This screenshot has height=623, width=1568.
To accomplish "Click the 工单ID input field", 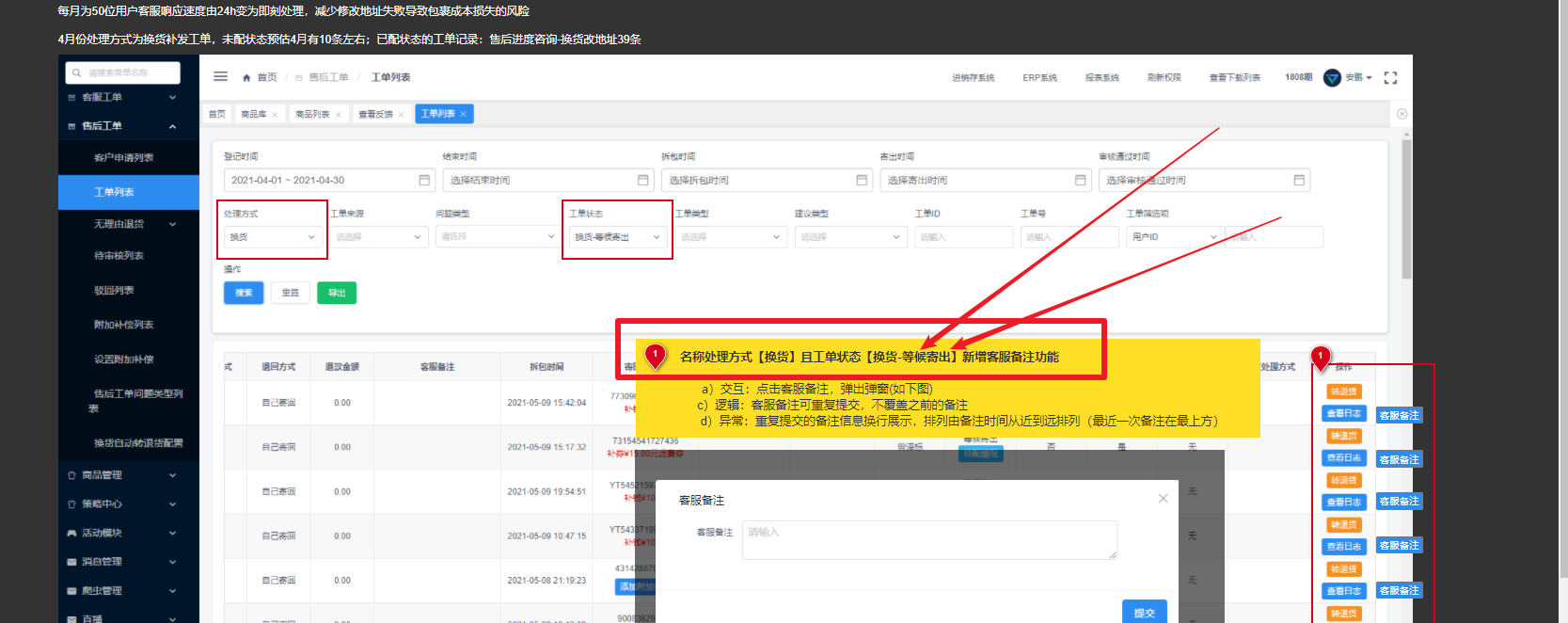I will pyautogui.click(x=963, y=237).
